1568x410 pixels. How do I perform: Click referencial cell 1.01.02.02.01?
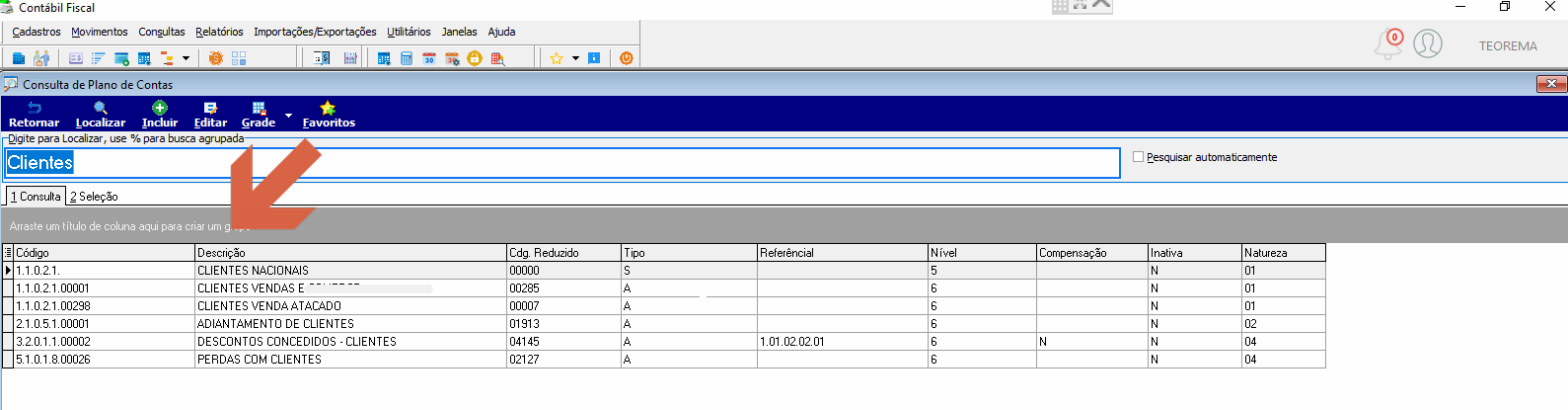tap(842, 342)
